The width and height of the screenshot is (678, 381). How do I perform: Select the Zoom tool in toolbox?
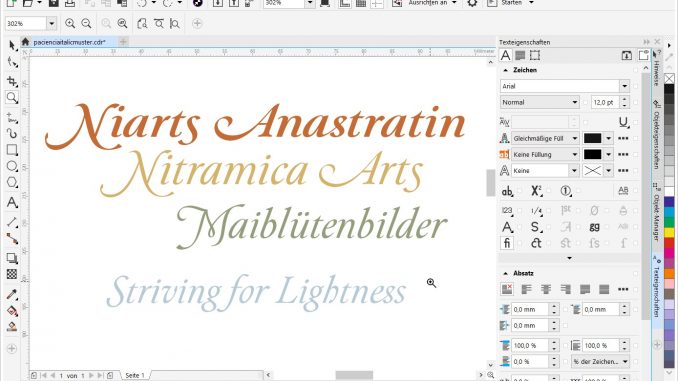pyautogui.click(x=12, y=98)
